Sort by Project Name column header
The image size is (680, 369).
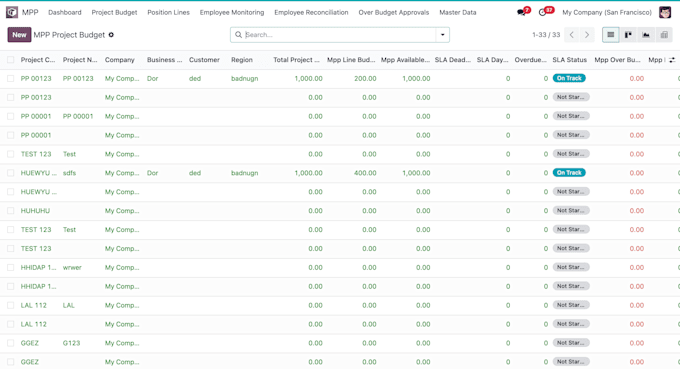click(80, 60)
